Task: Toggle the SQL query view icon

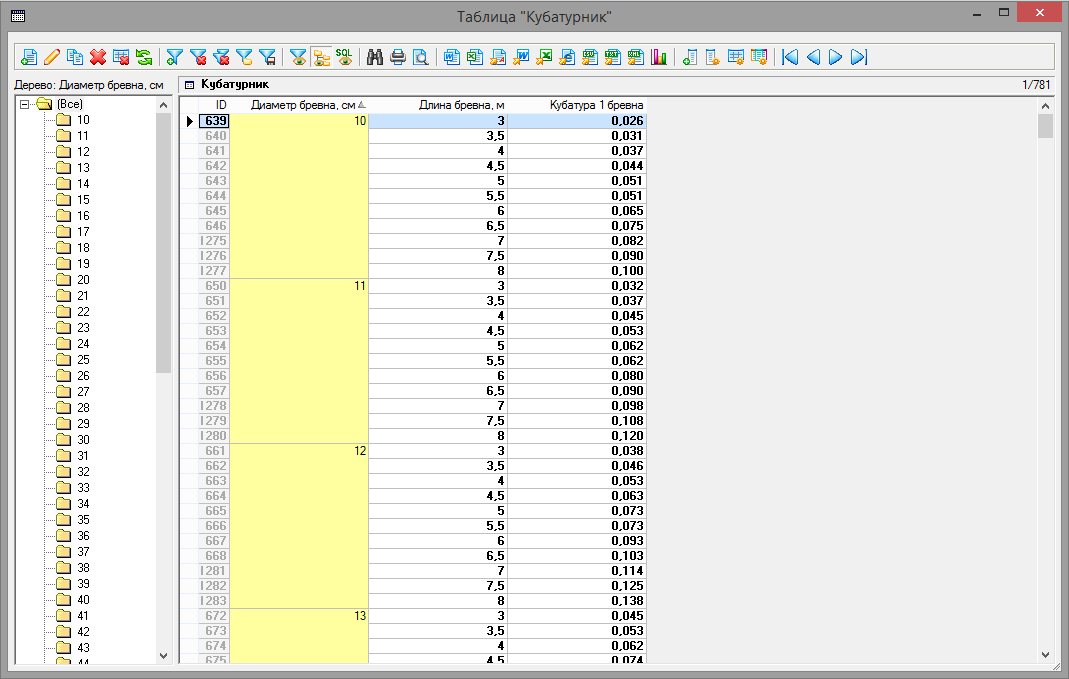Action: pyautogui.click(x=344, y=57)
